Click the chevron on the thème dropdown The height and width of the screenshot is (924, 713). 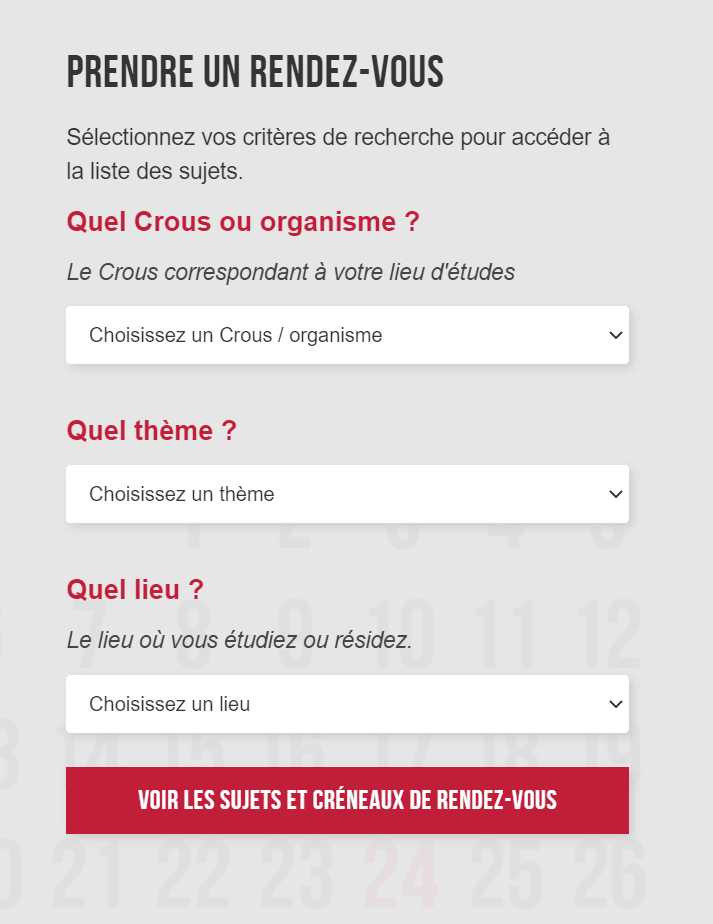click(x=616, y=494)
